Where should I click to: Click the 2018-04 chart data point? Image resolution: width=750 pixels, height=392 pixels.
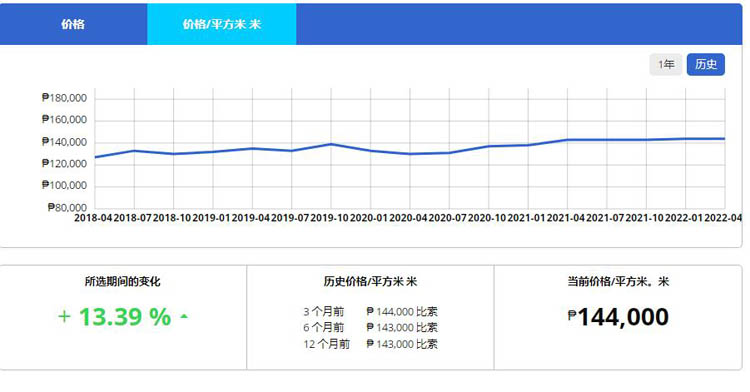point(95,157)
